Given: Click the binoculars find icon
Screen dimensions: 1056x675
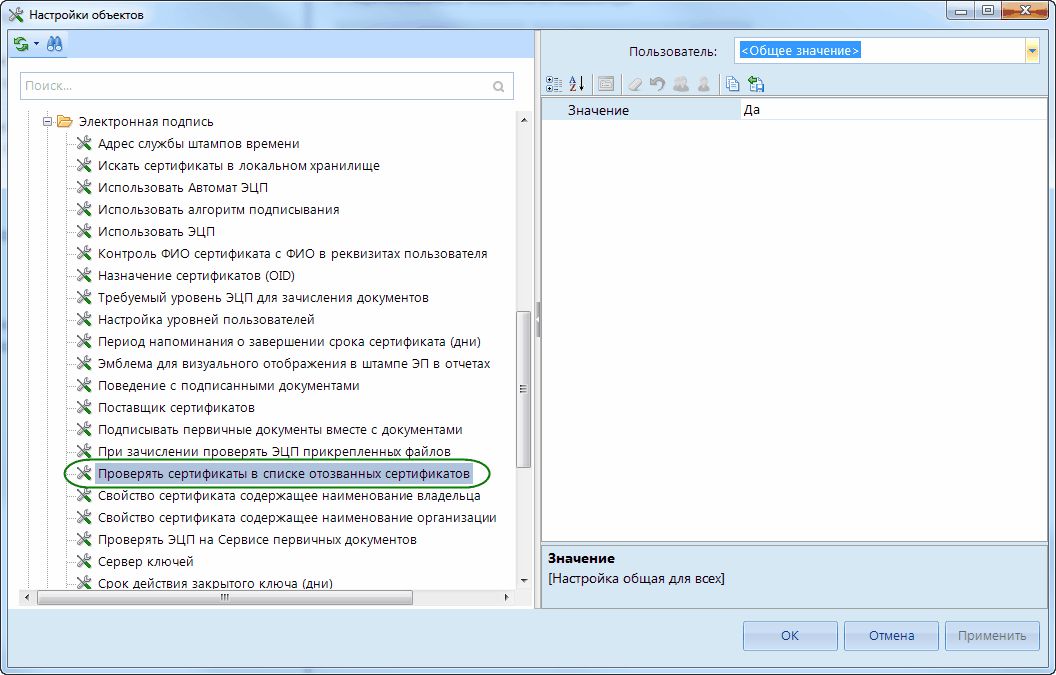Looking at the screenshot, I should coord(54,44).
